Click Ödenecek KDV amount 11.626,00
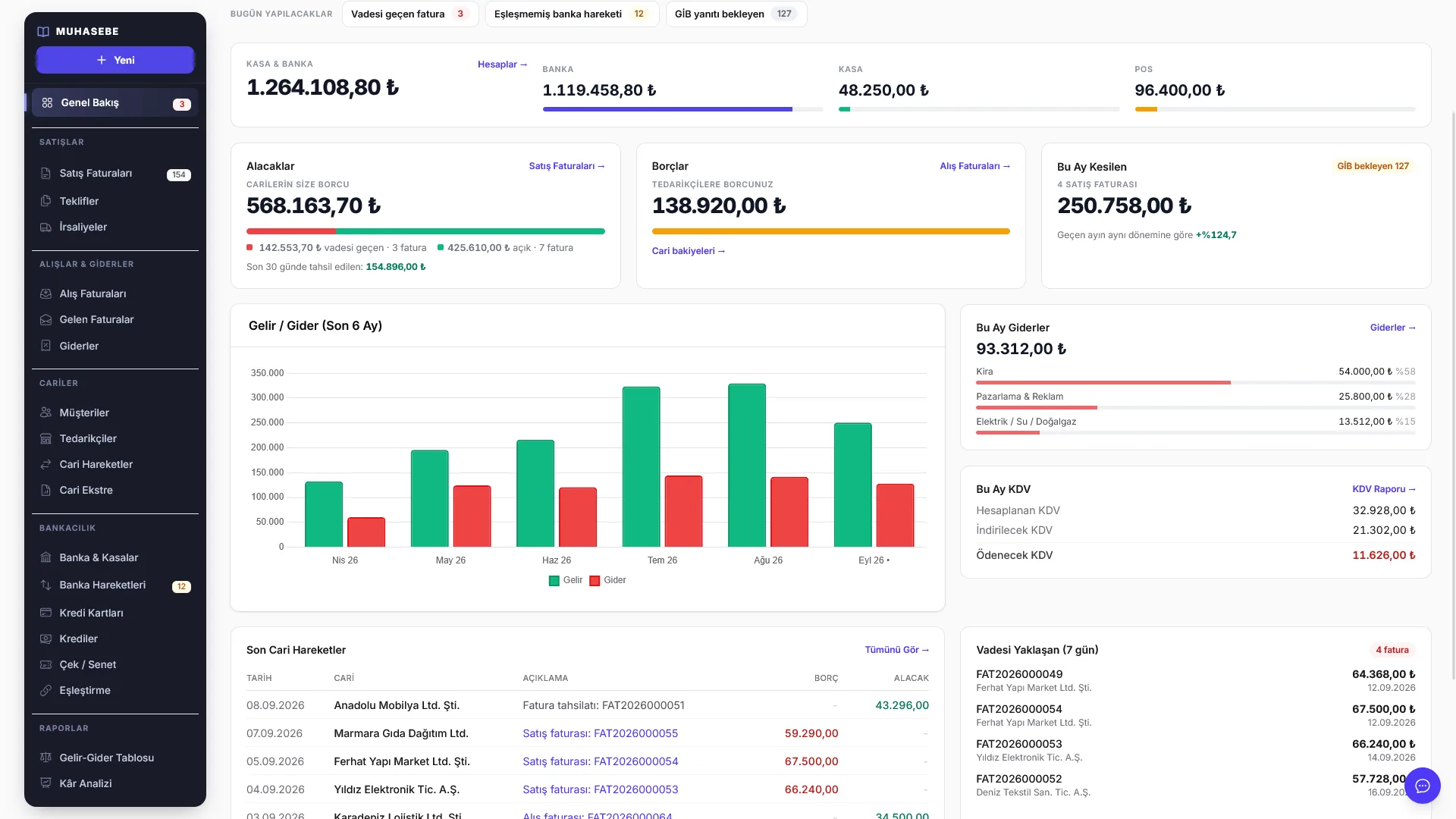Viewport: 1456px width, 819px height. point(1384,555)
